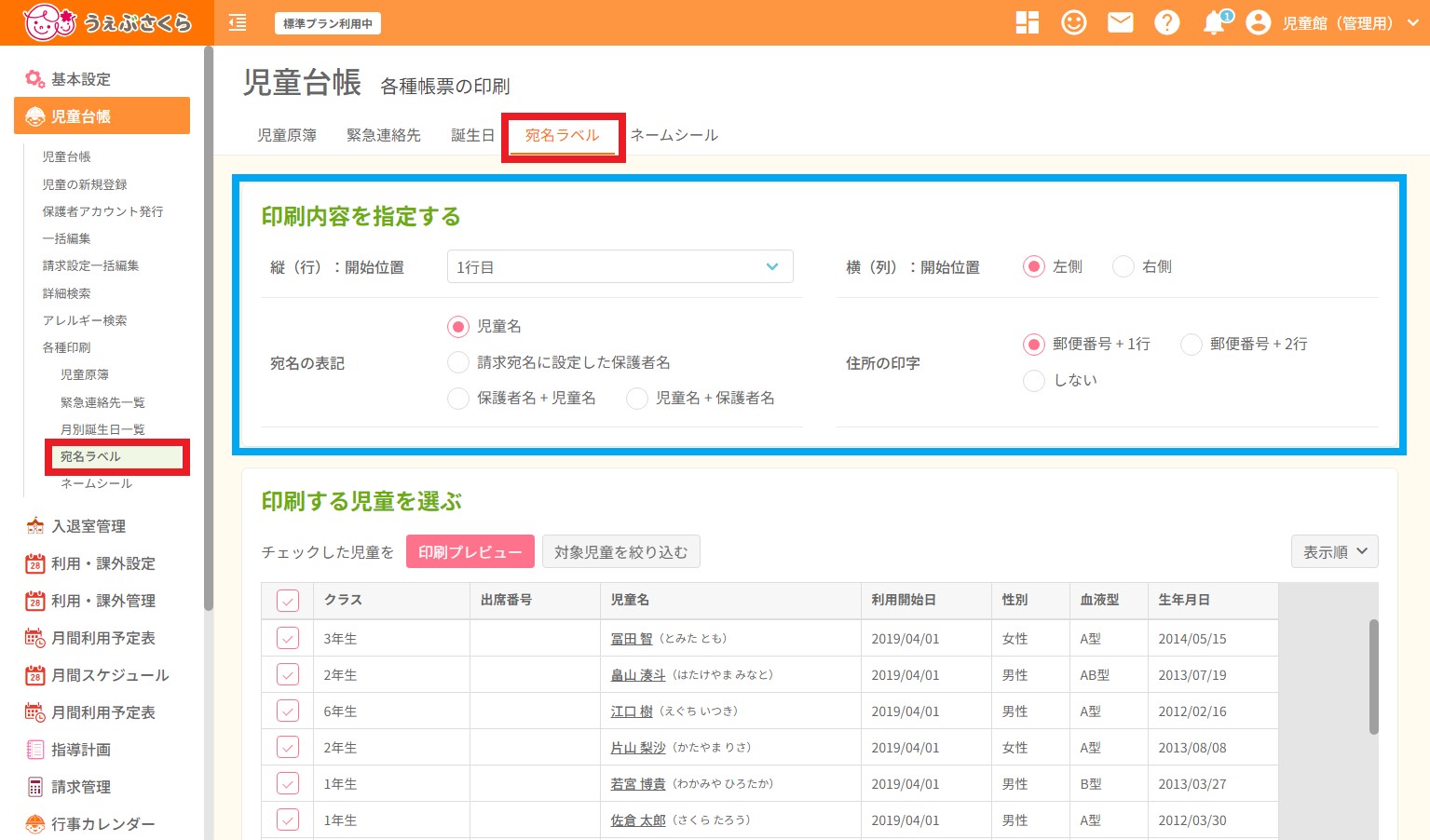The height and width of the screenshot is (840, 1430).
Task: Choose 保護者名＋児童名 option
Action: pyautogui.click(x=457, y=399)
